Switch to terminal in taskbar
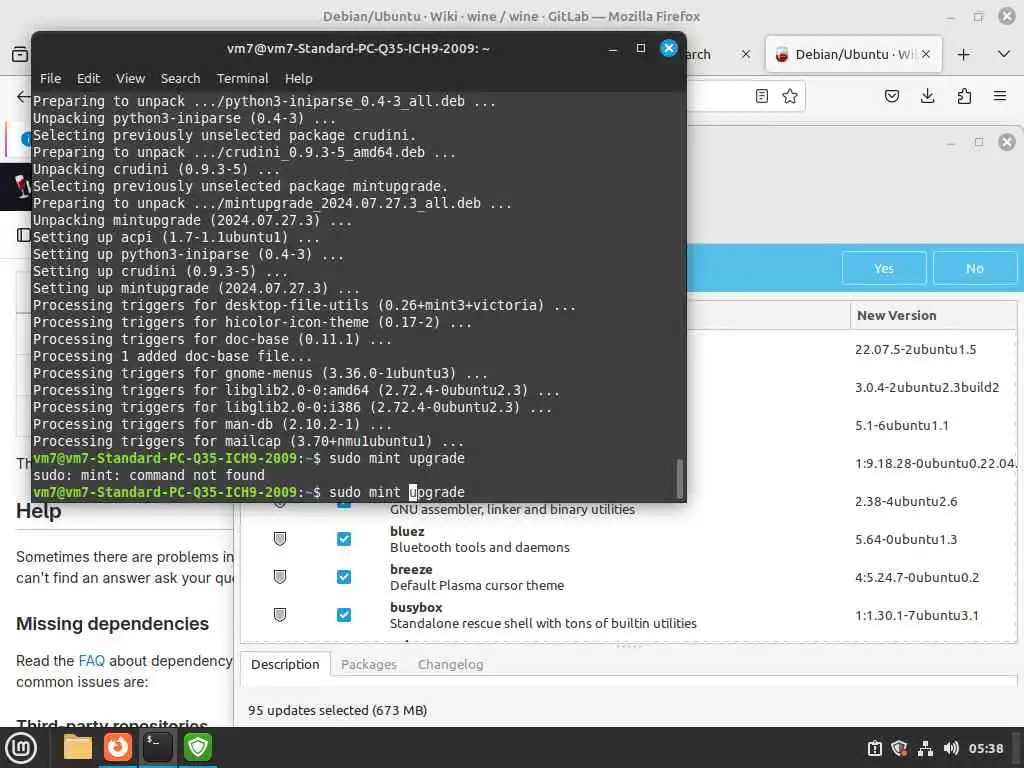The width and height of the screenshot is (1024, 768). pos(157,747)
